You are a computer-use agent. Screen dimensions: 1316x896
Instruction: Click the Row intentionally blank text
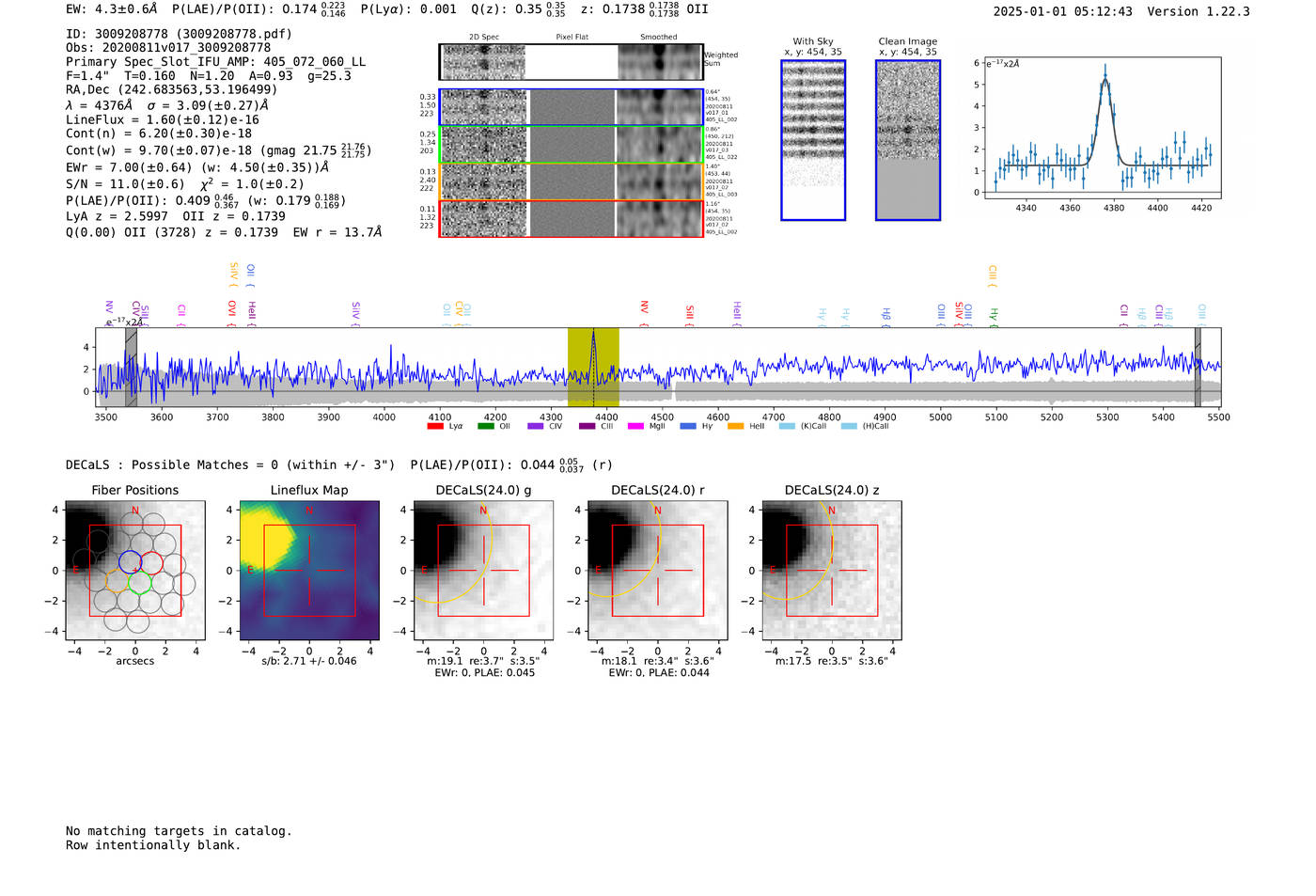click(153, 845)
